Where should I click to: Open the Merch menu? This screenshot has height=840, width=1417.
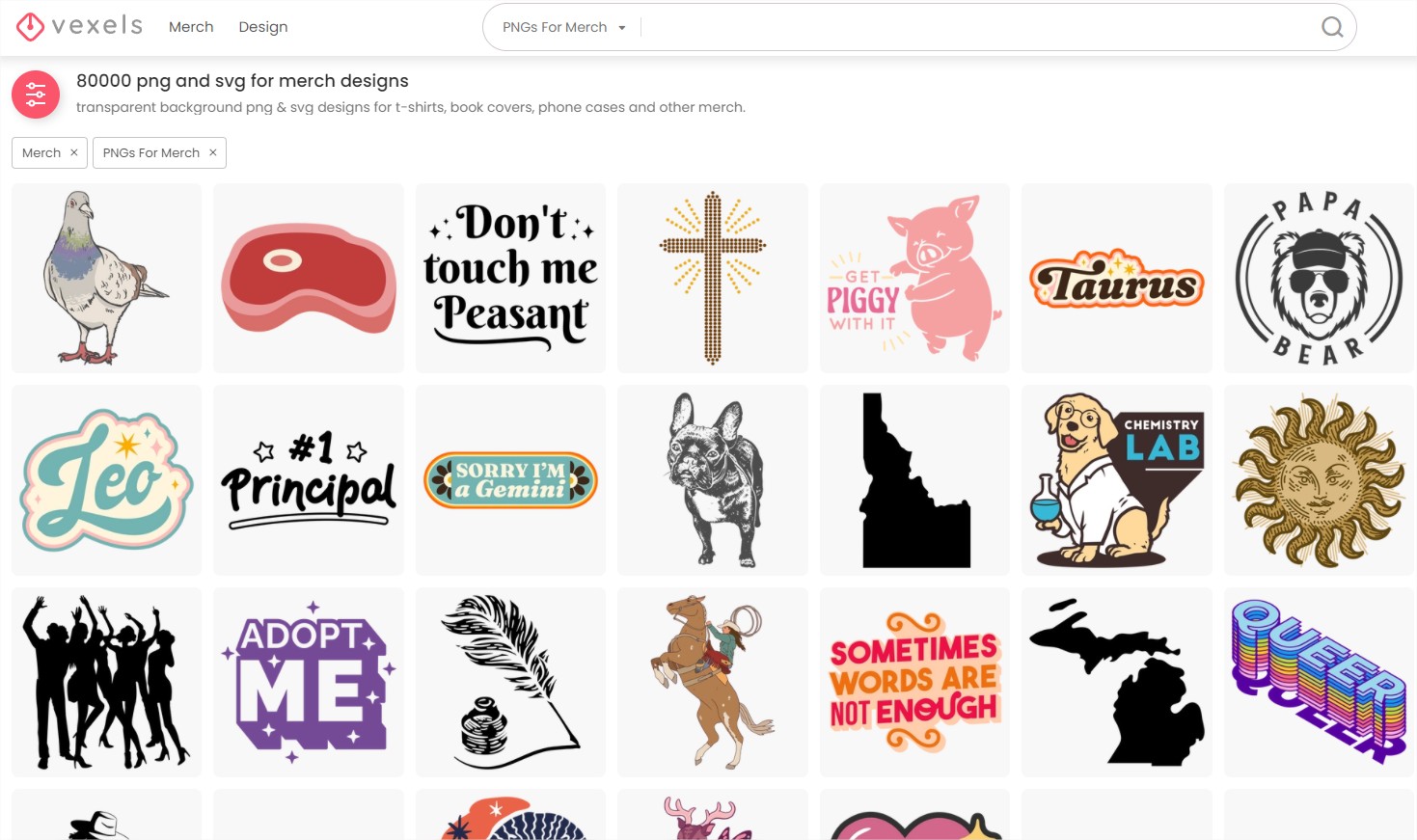pos(191,27)
